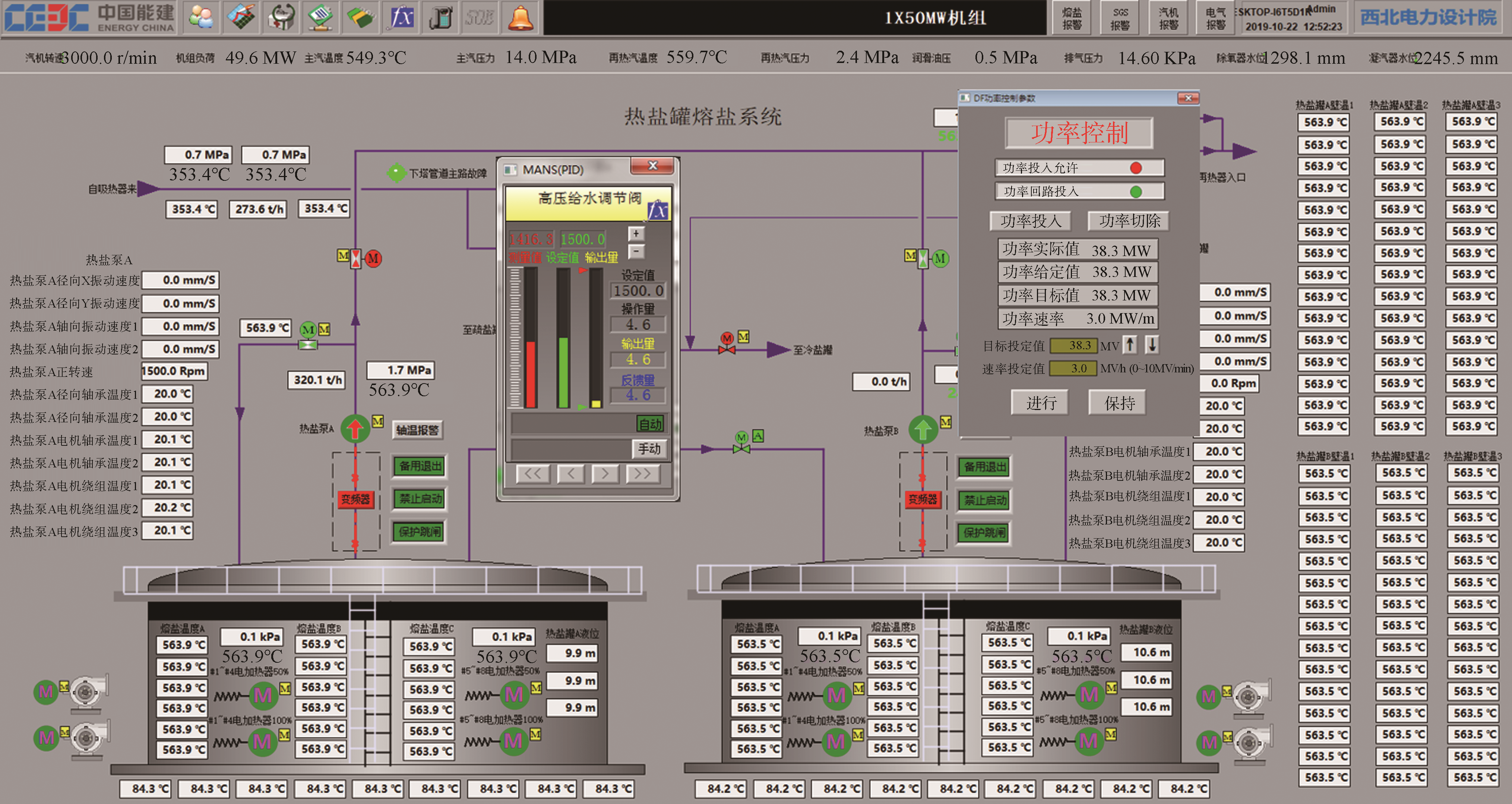1512x804 pixels.
Task: Click the 功率投入允许 red indicator
Action: (x=1136, y=168)
